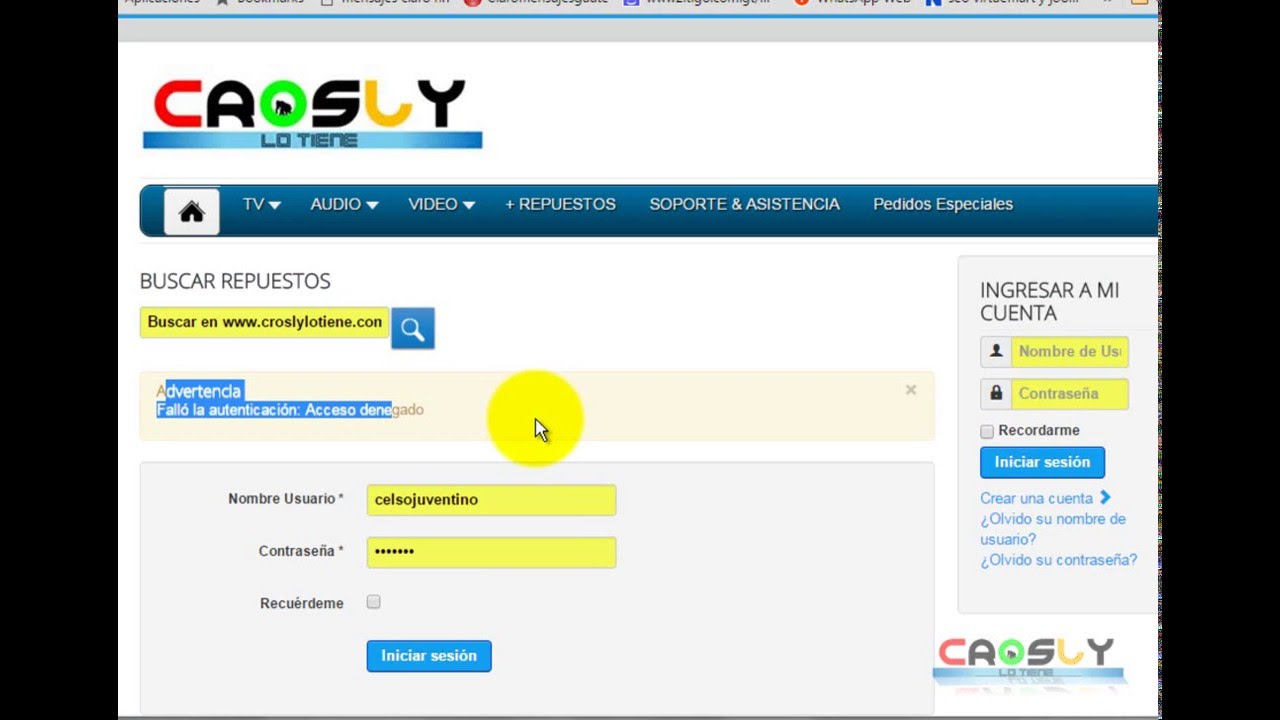Open ¿Olvido su nombre de usuario? link
The image size is (1280, 720).
coord(1053,529)
